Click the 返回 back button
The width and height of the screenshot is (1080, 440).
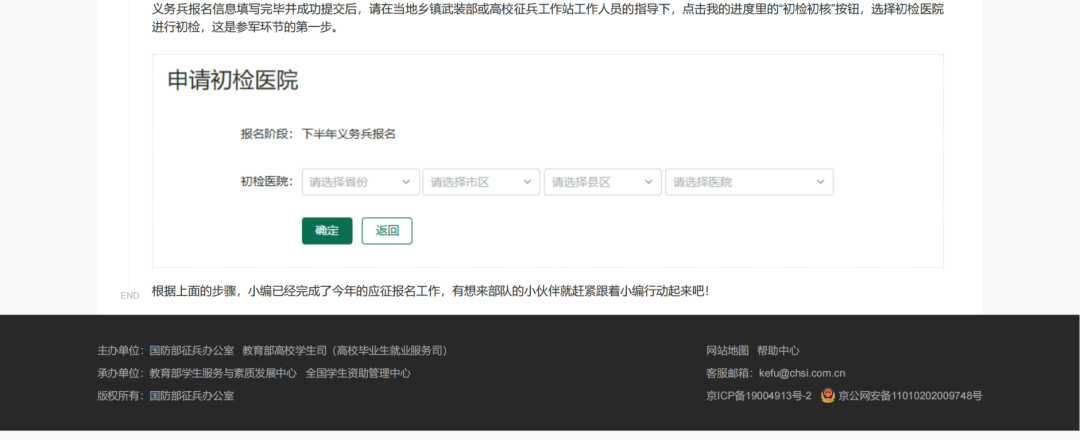pyautogui.click(x=387, y=231)
